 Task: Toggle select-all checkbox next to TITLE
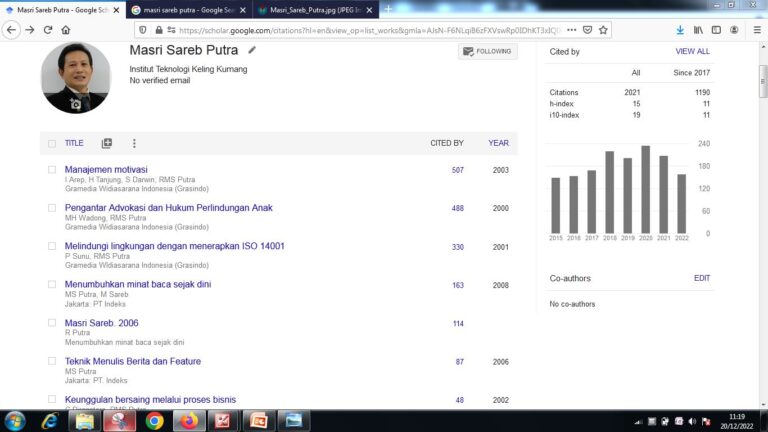click(52, 144)
